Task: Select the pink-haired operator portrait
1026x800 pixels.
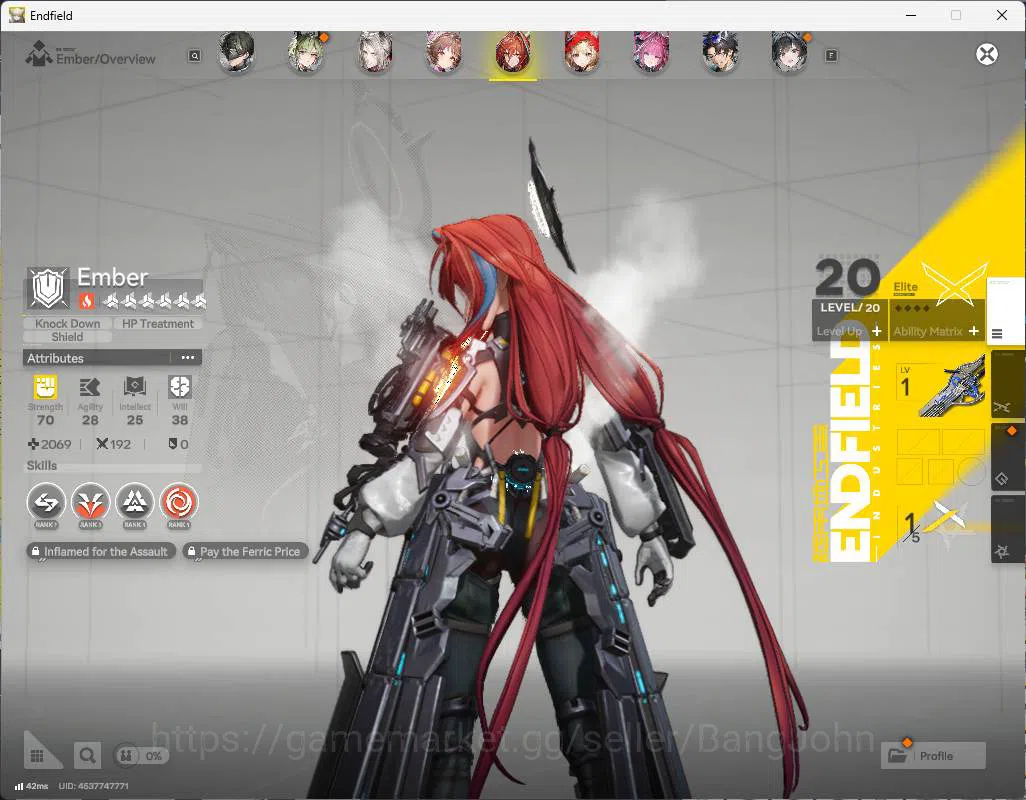Action: pyautogui.click(x=650, y=52)
